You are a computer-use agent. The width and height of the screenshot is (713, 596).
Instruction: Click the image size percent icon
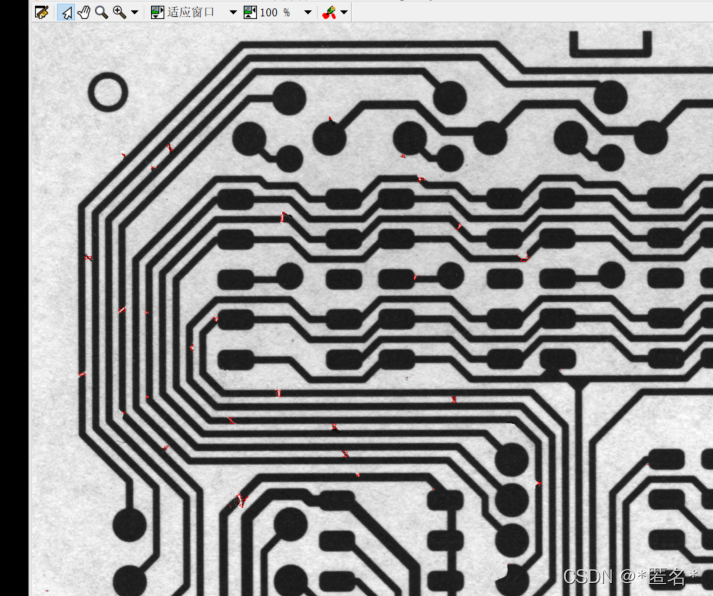pos(250,12)
